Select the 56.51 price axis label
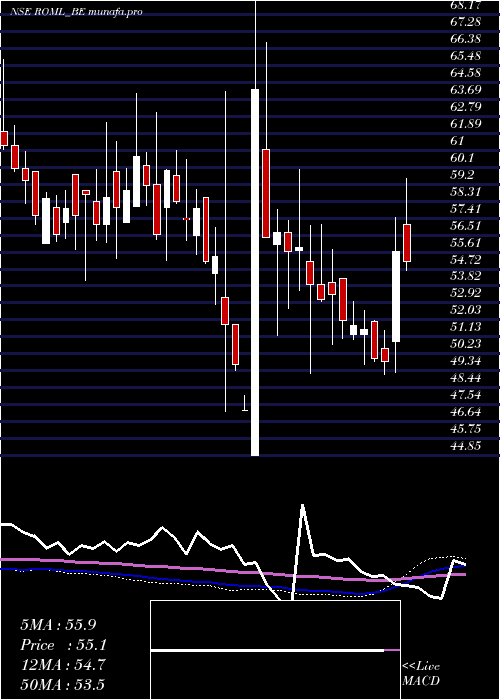500x700 pixels. click(466, 226)
